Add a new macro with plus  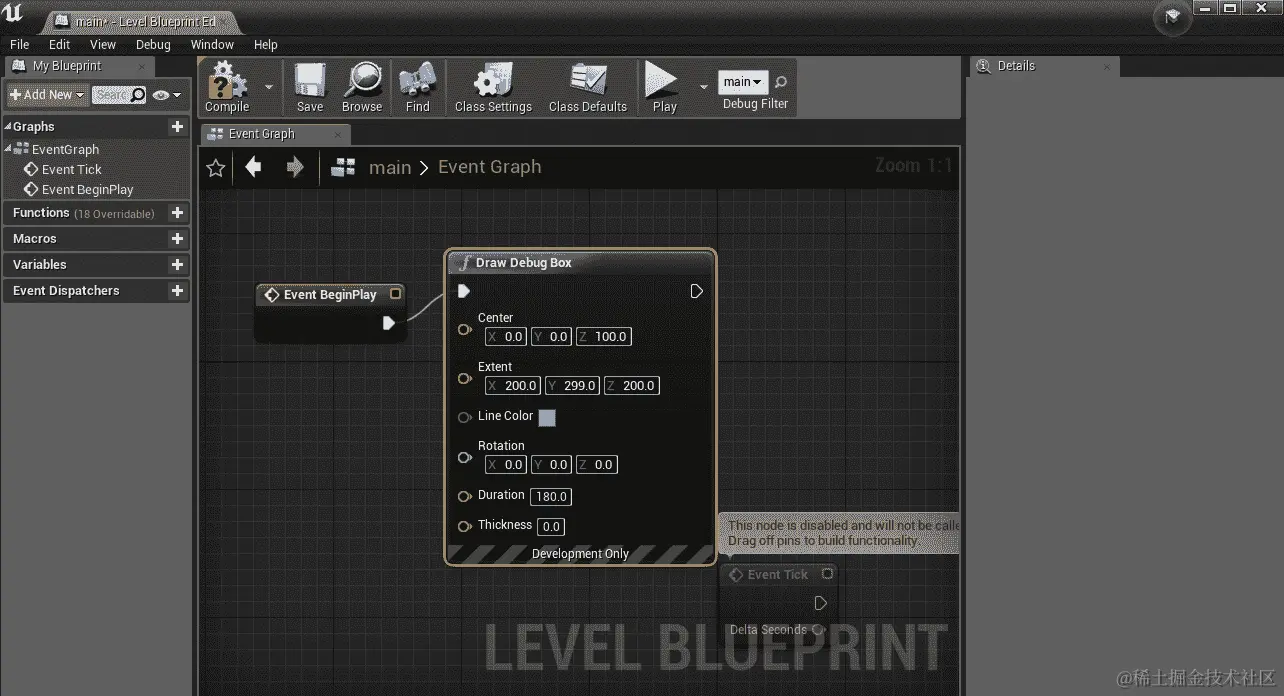(x=177, y=239)
